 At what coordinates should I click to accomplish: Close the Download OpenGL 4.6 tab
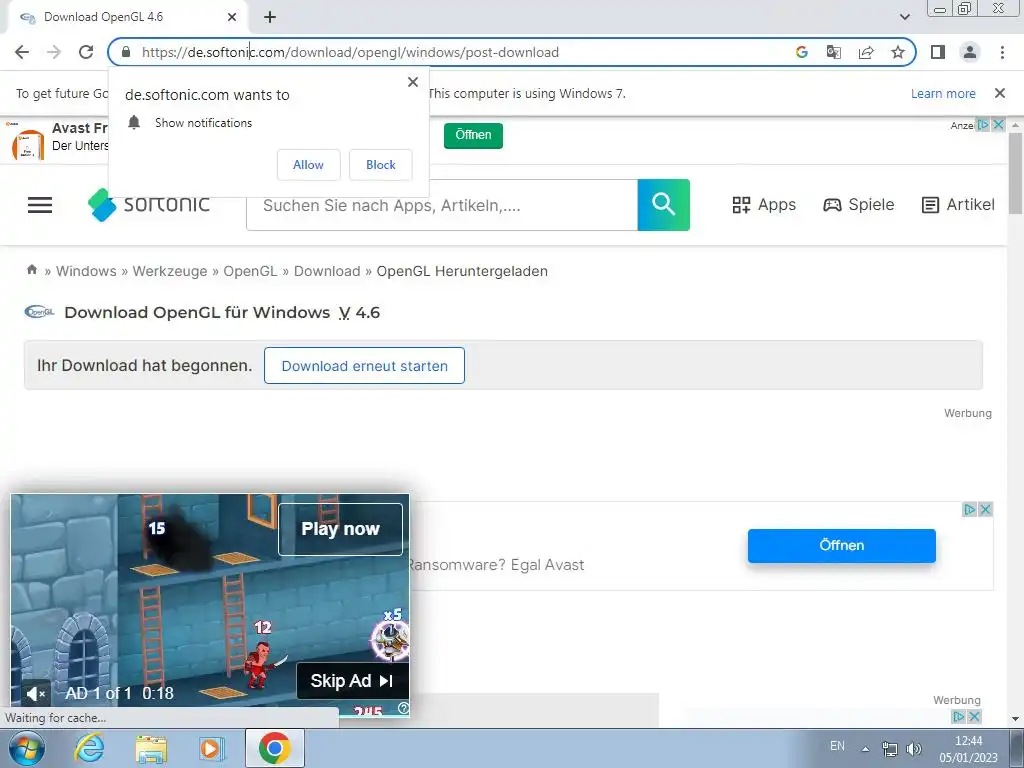[232, 17]
